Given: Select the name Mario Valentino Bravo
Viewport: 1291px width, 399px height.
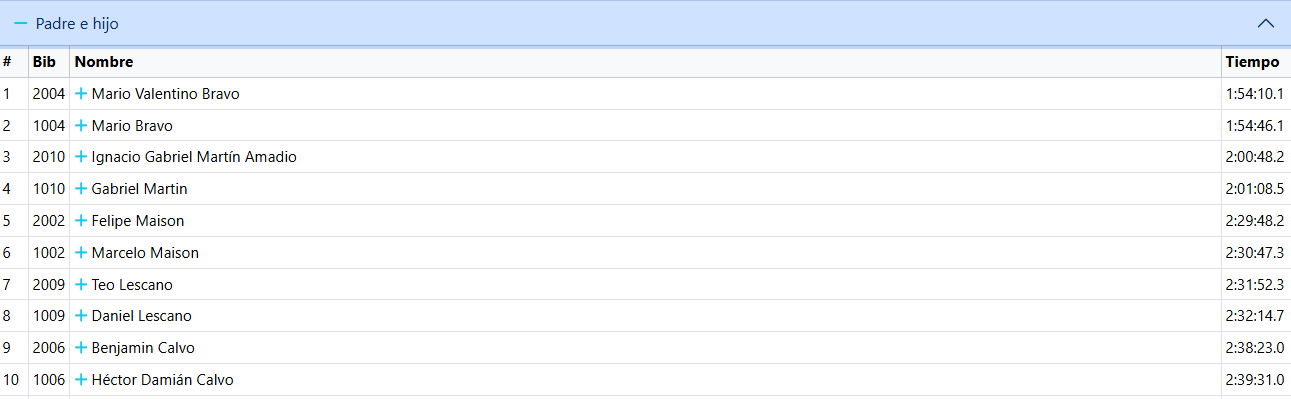Looking at the screenshot, I should (x=165, y=94).
